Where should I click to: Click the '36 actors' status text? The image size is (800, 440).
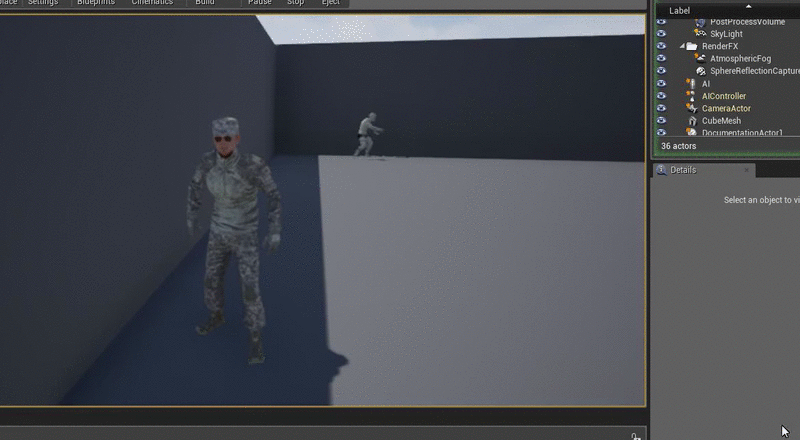pos(678,146)
